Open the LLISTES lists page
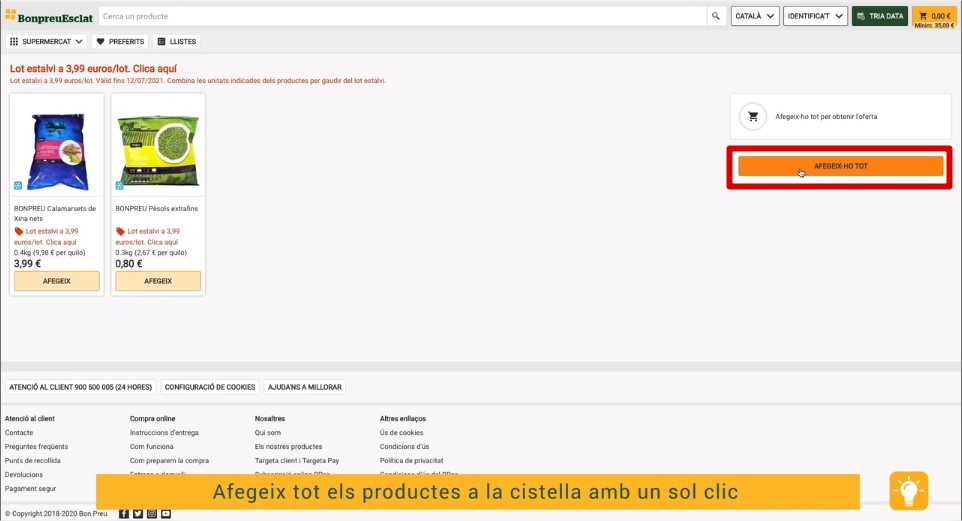The image size is (962, 521). pos(177,42)
